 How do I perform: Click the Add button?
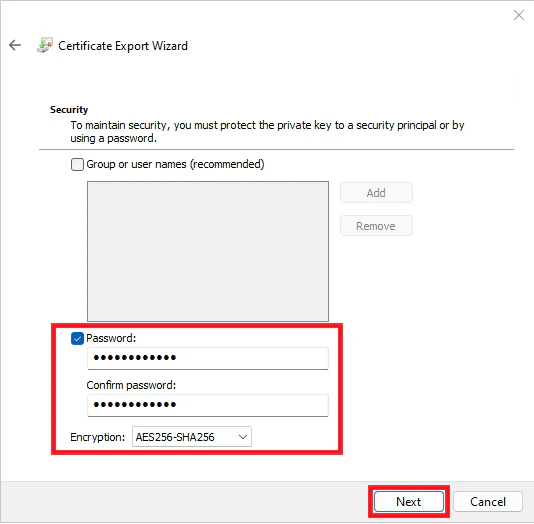click(376, 193)
